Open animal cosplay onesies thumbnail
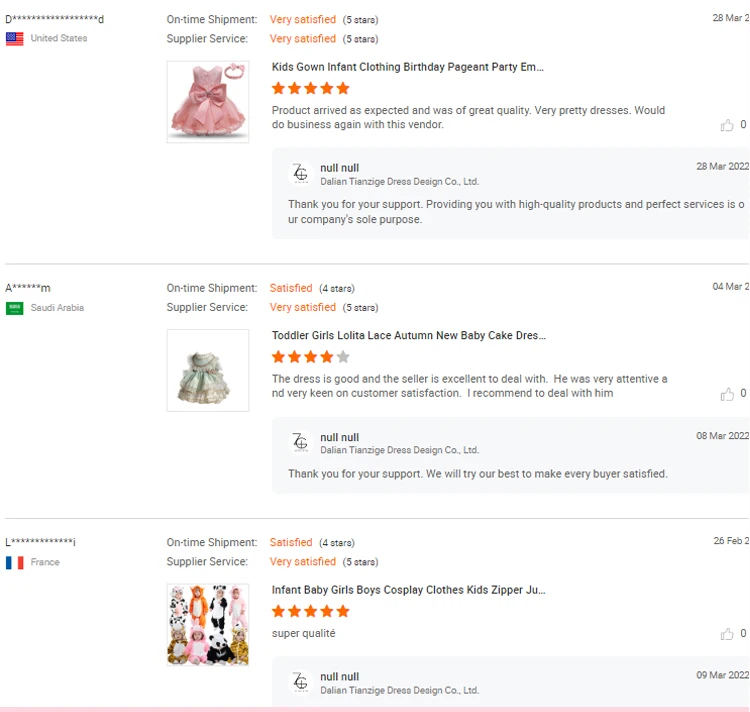The image size is (750, 712). click(x=208, y=625)
